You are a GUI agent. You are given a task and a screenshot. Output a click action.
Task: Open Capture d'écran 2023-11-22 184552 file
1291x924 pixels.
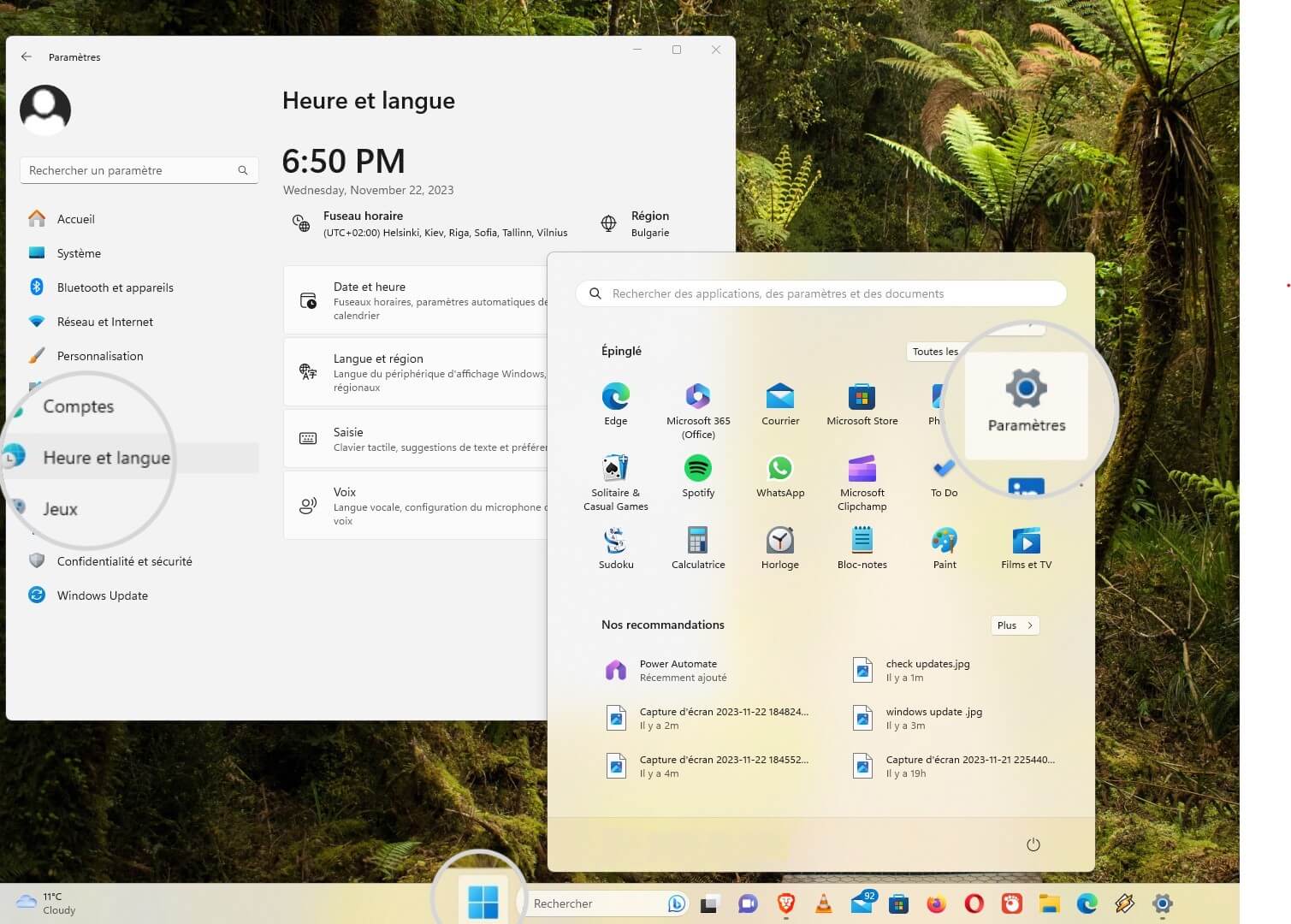(706, 767)
